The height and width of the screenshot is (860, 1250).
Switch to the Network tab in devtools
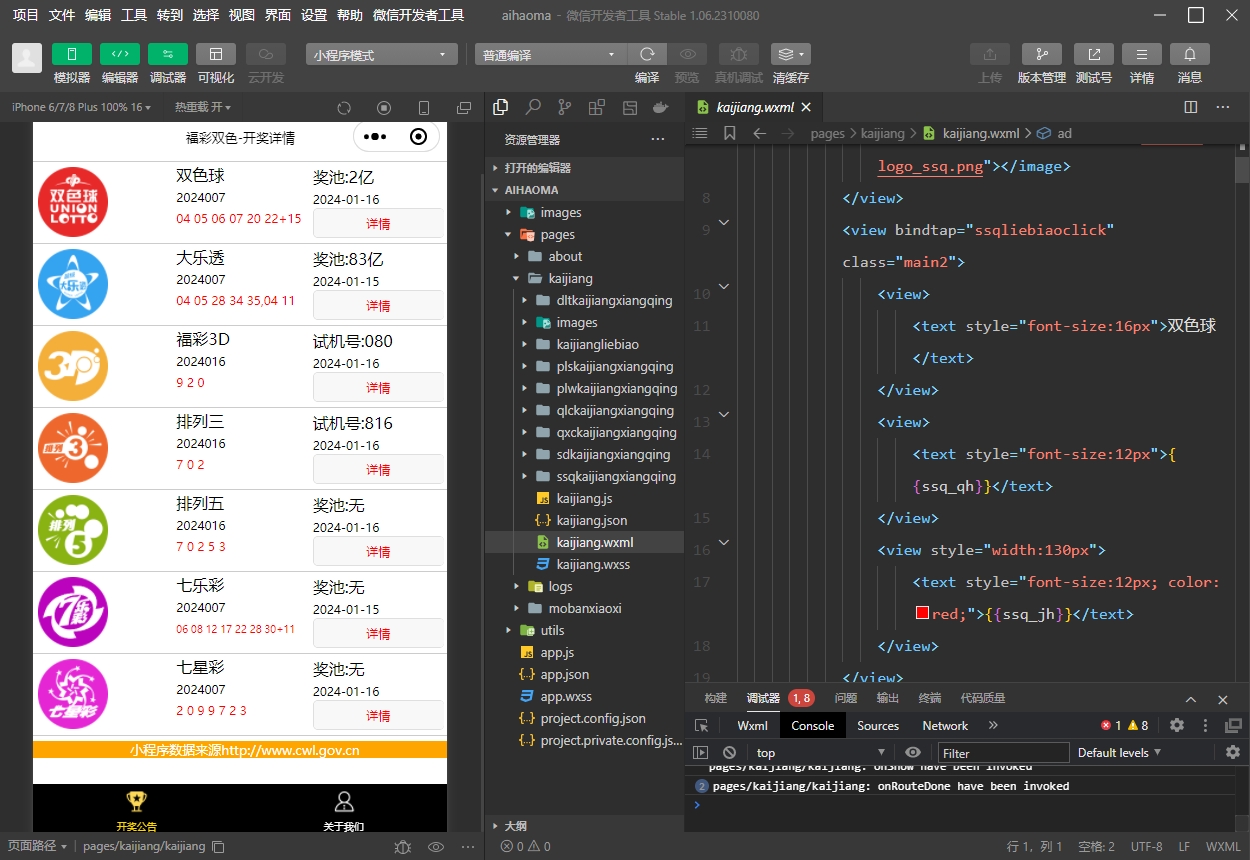(x=945, y=726)
